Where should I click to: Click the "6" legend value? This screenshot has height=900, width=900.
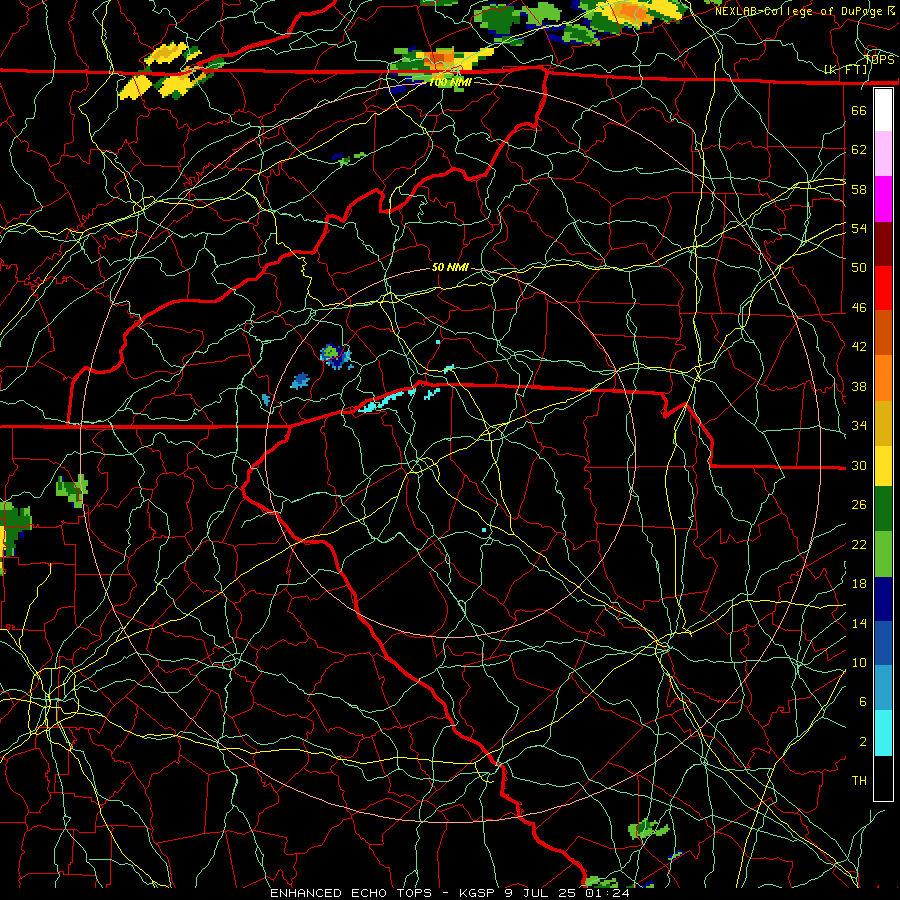tap(863, 702)
